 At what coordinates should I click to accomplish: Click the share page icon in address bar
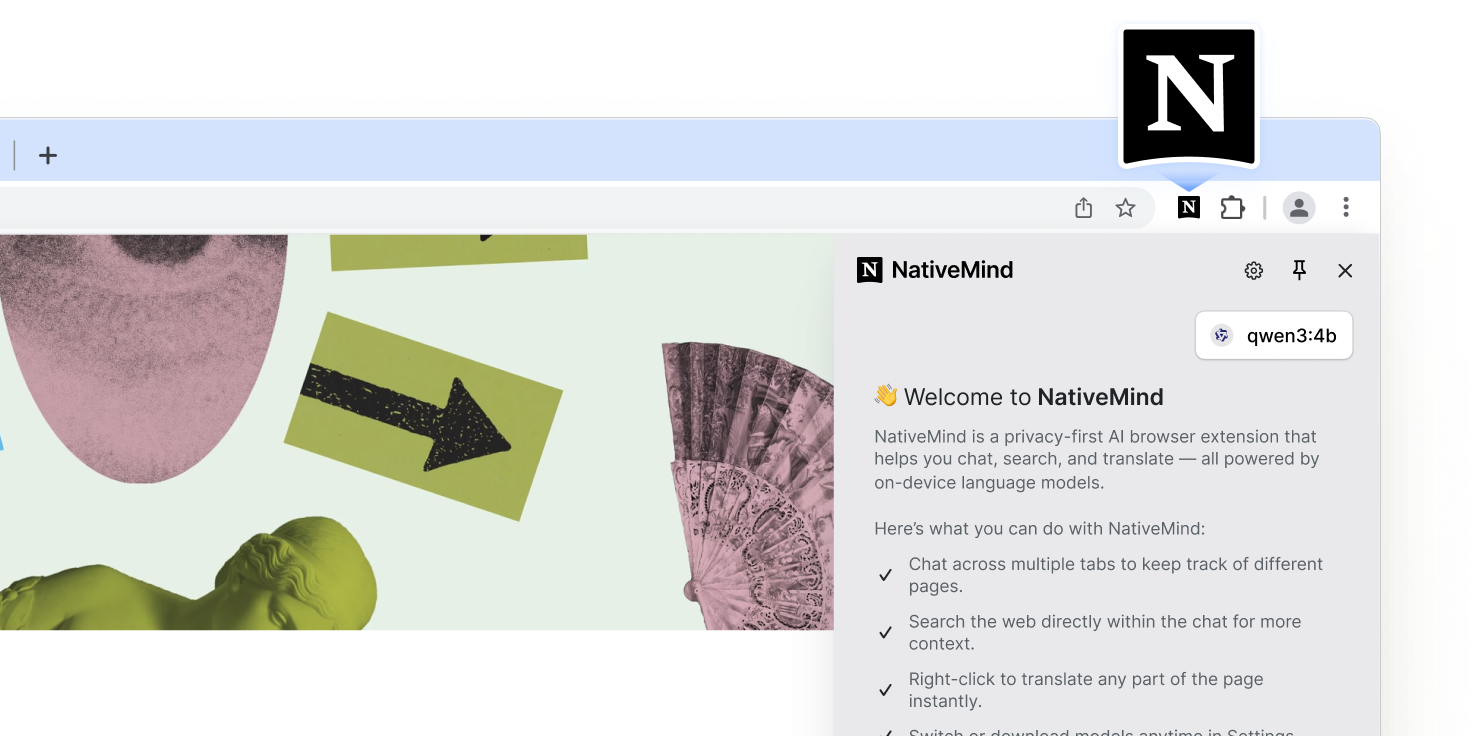tap(1083, 208)
